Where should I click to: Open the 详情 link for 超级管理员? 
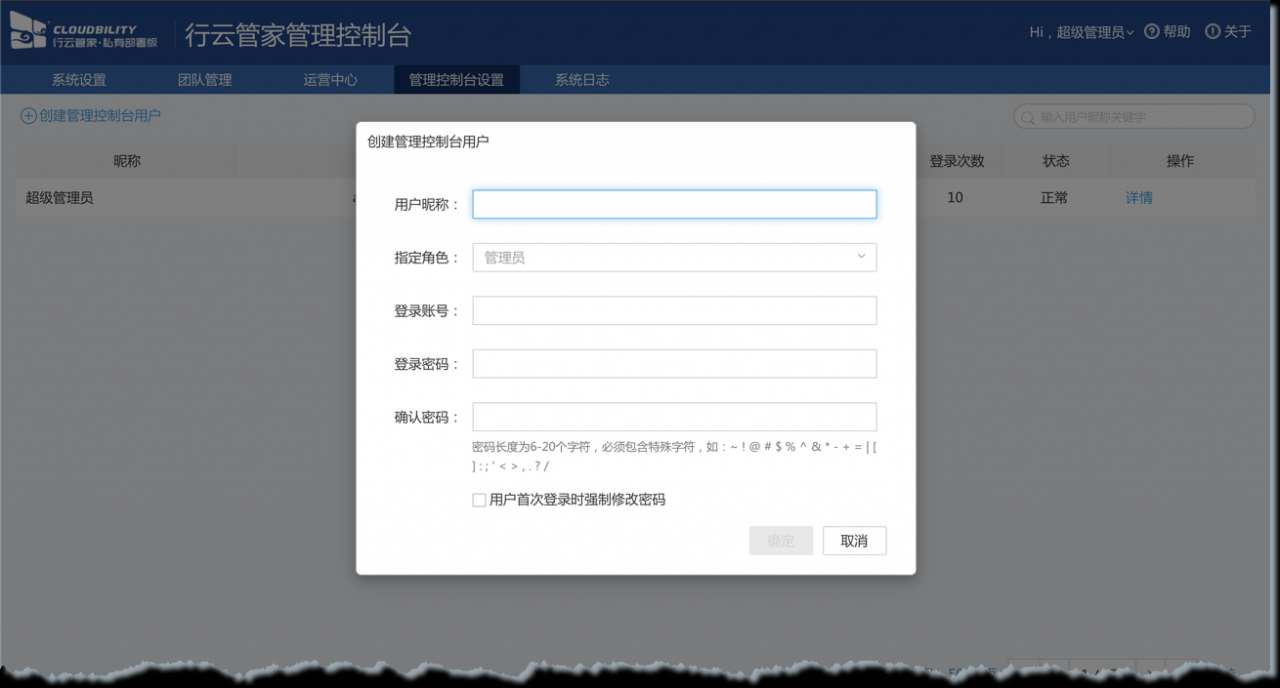click(1139, 198)
